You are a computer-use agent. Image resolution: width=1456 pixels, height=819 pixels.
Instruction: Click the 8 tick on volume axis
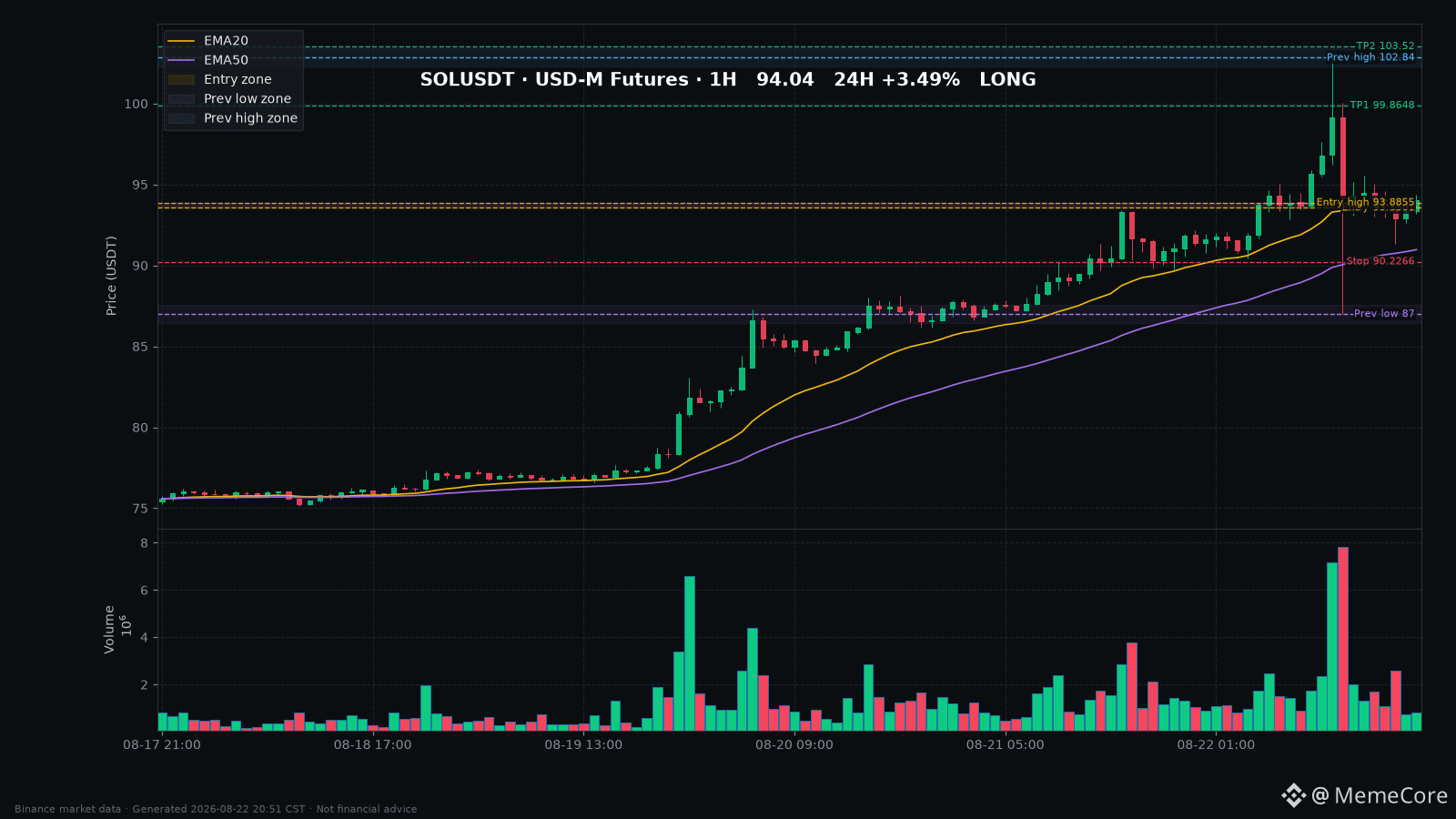[144, 544]
